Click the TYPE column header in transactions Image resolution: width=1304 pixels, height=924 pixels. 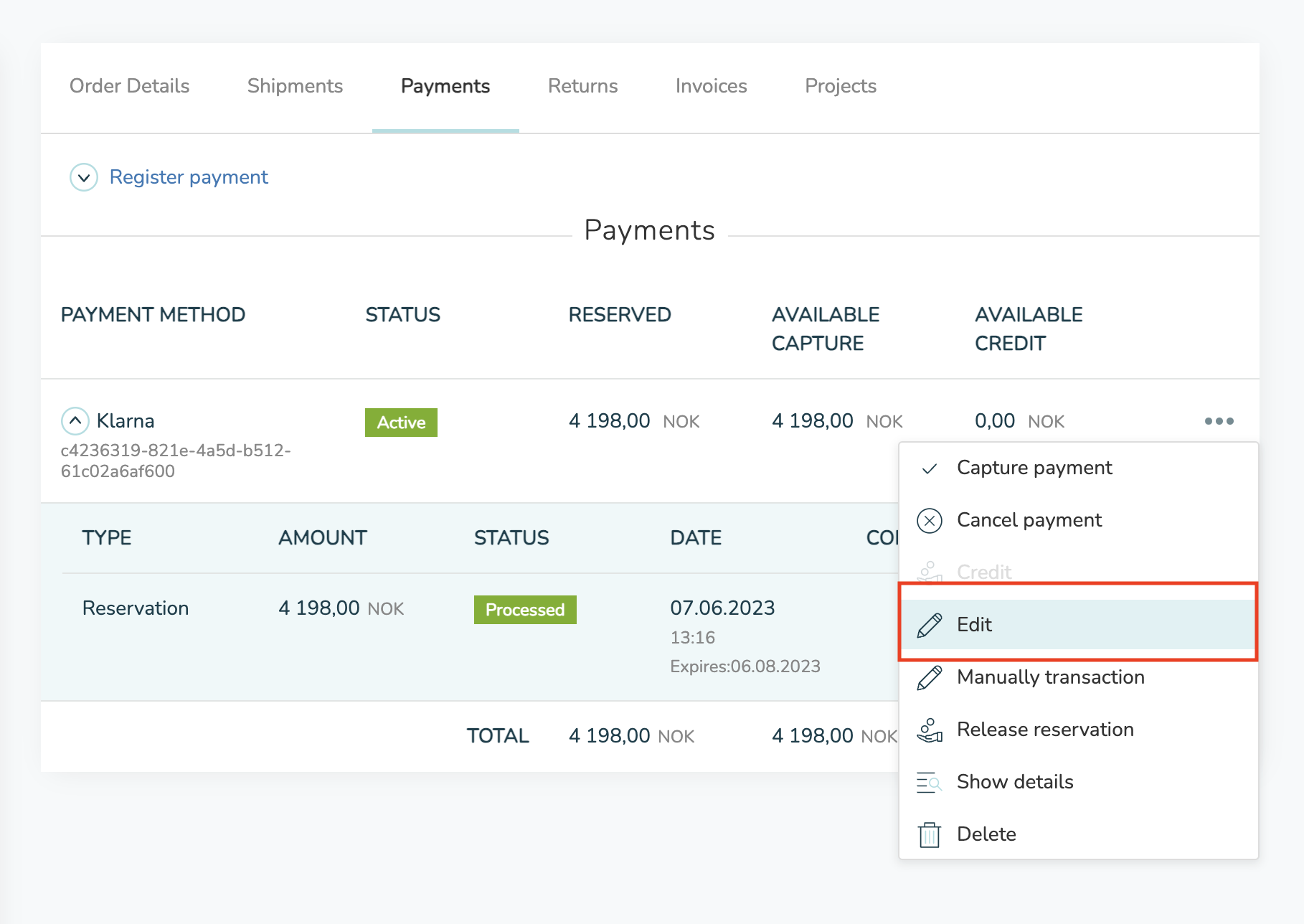[107, 538]
